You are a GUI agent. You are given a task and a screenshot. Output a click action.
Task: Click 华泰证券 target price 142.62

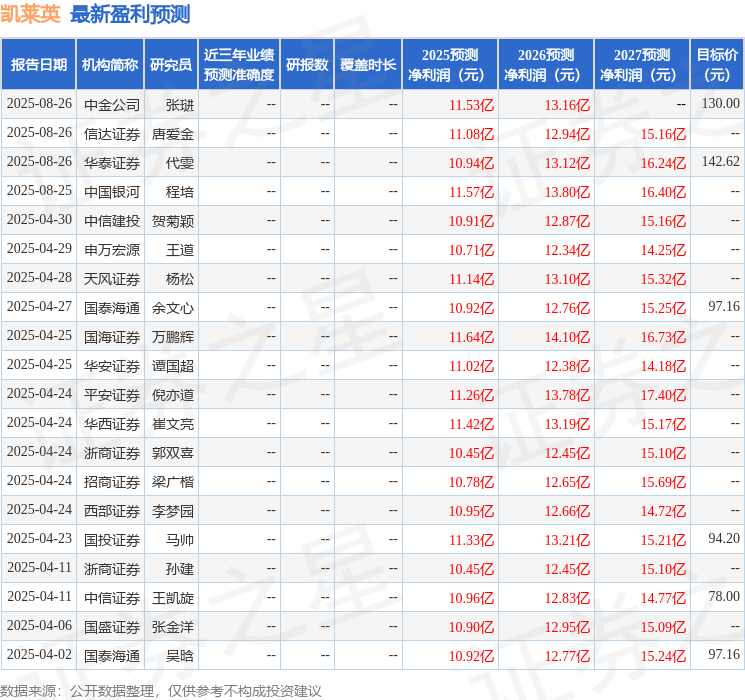click(721, 162)
